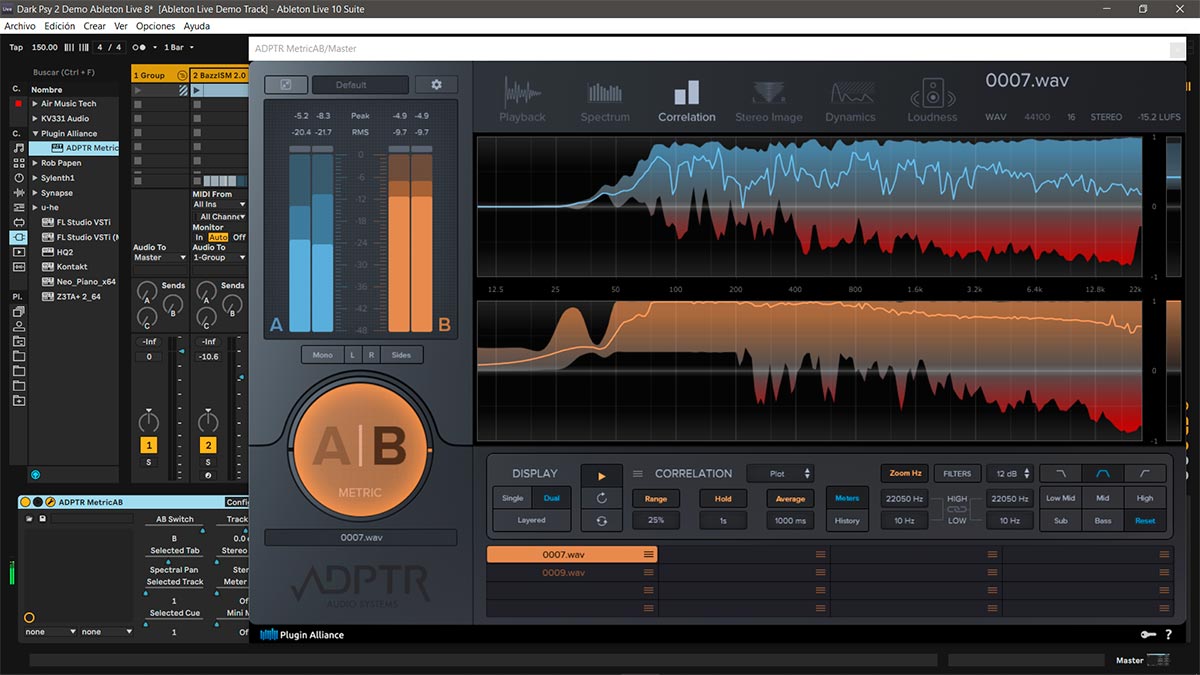Select Layered display mode
Image resolution: width=1200 pixels, height=675 pixels.
(532, 520)
